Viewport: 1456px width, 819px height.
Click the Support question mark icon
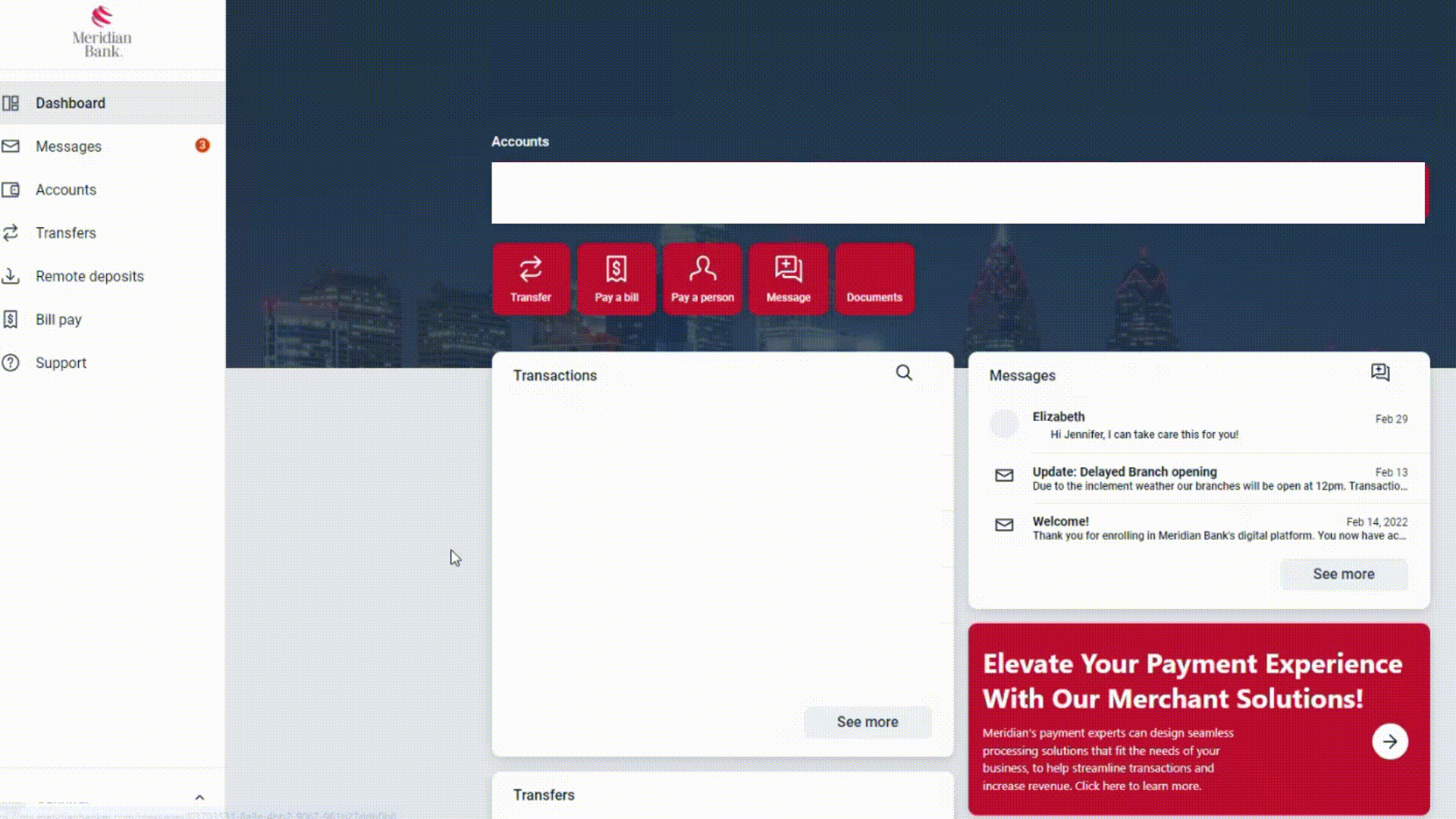pyautogui.click(x=11, y=362)
